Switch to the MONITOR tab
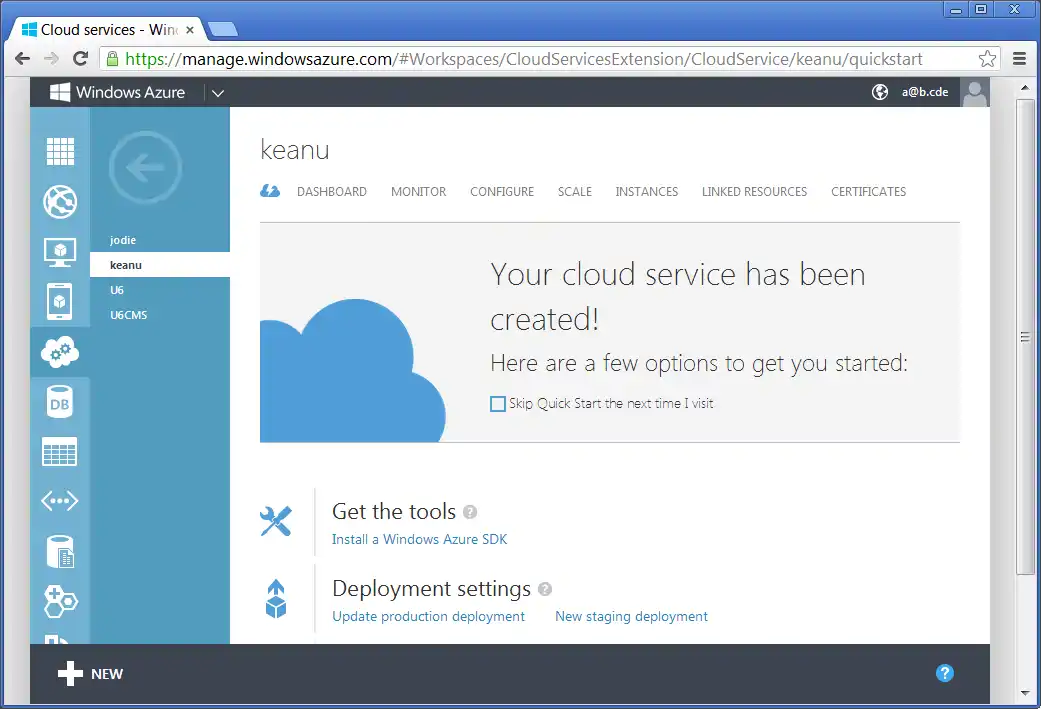This screenshot has width=1041, height=709. pyautogui.click(x=418, y=192)
